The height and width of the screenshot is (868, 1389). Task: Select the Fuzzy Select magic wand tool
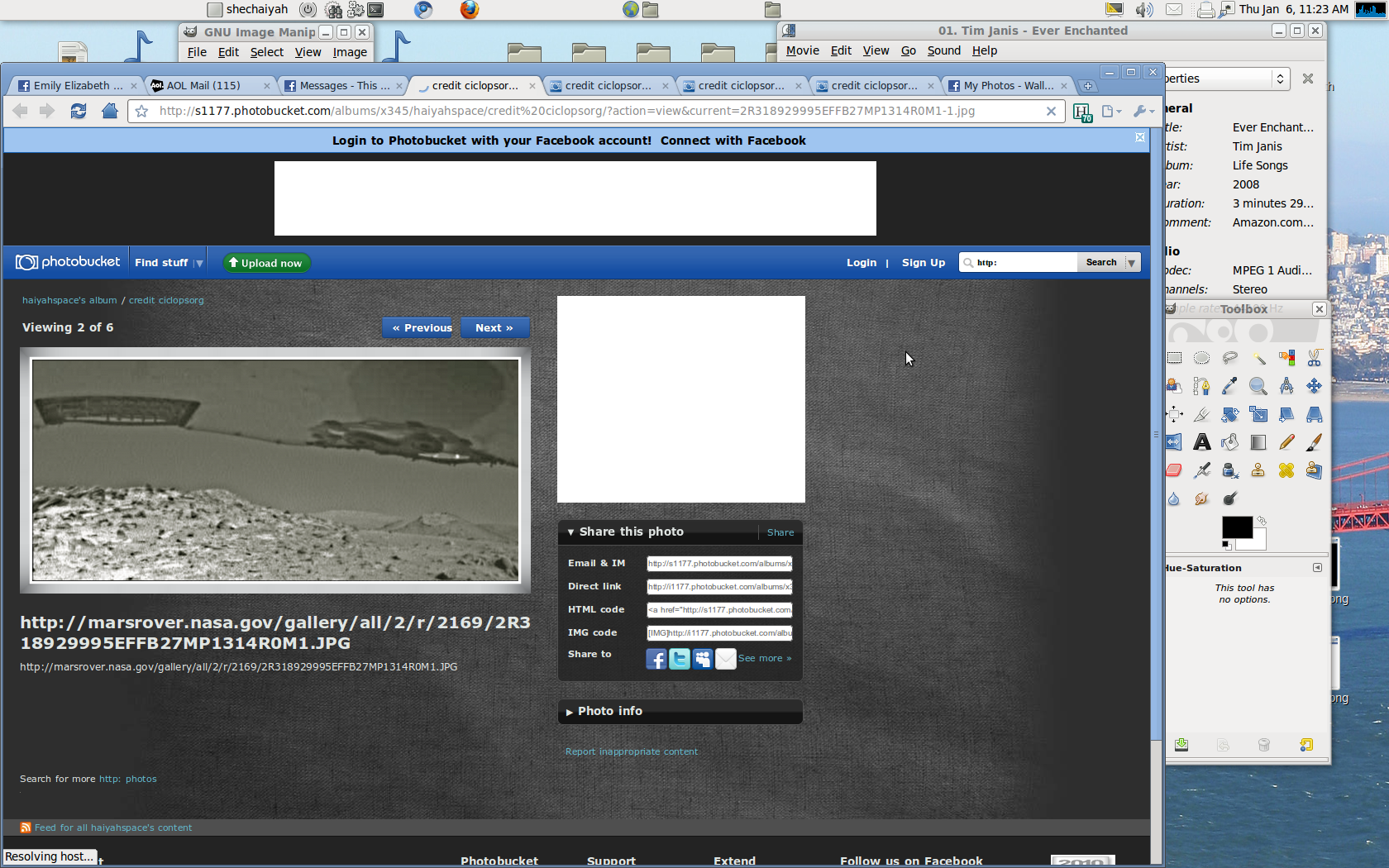pos(1258,358)
